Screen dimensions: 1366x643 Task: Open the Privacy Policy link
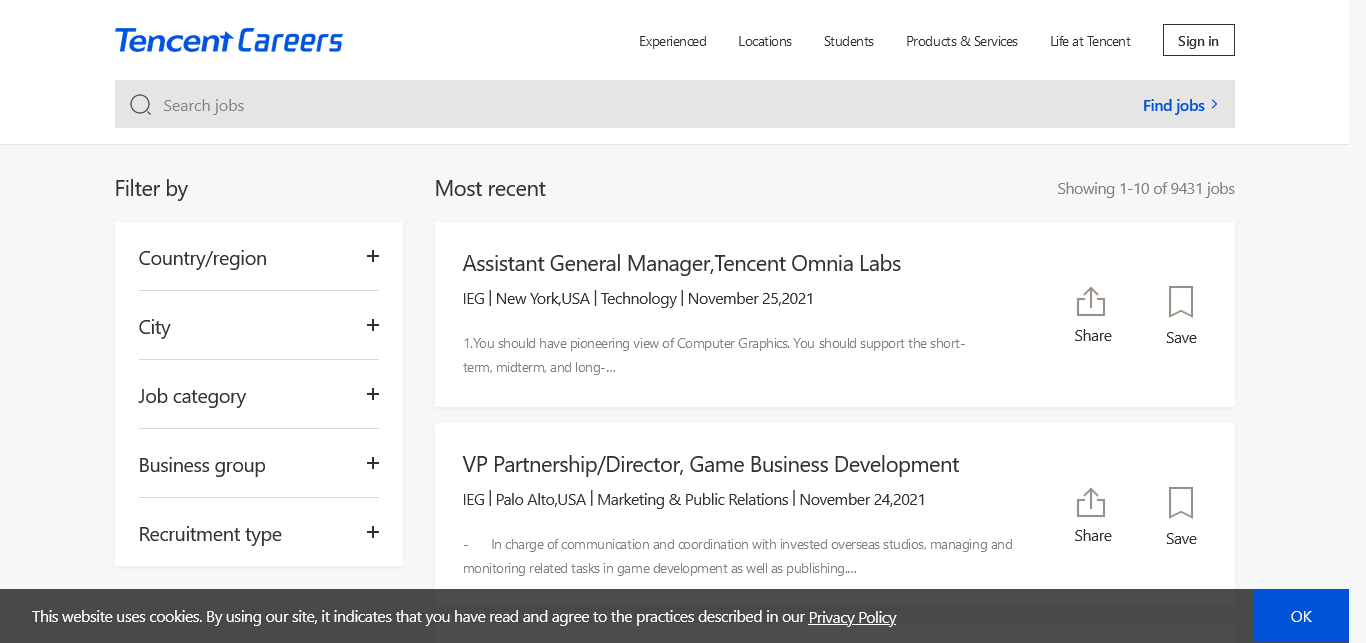point(852,617)
